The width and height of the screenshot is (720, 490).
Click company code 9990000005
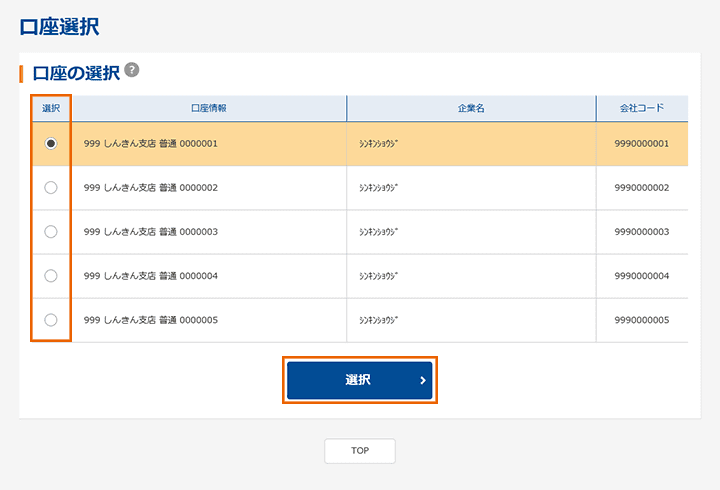pos(641,320)
